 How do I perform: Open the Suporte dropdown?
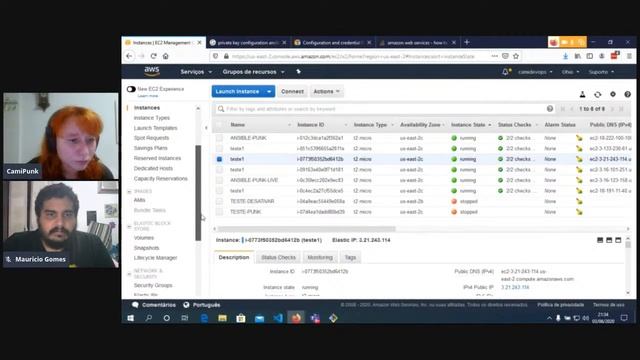coord(601,72)
